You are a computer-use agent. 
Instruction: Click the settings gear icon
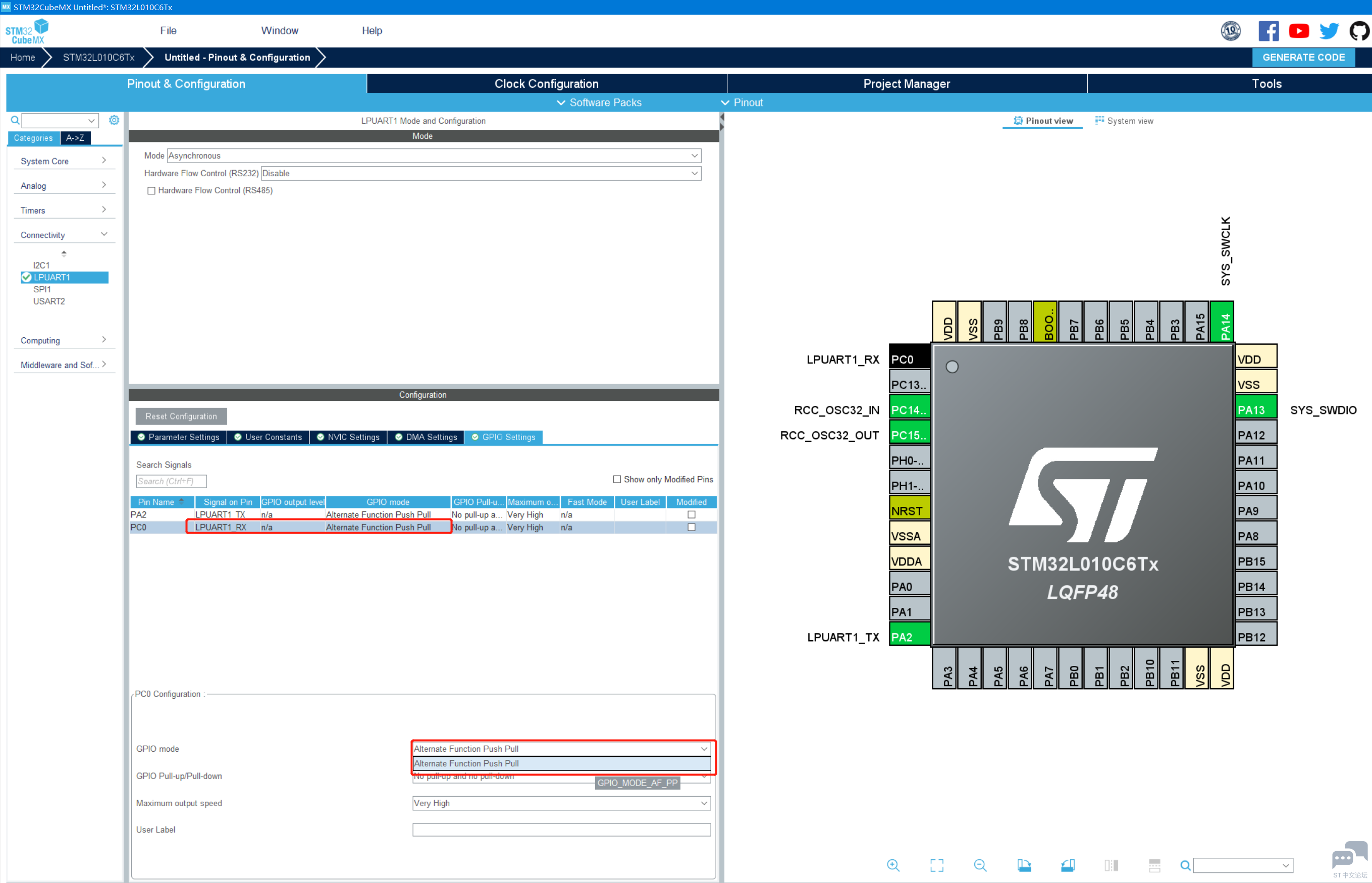114,121
